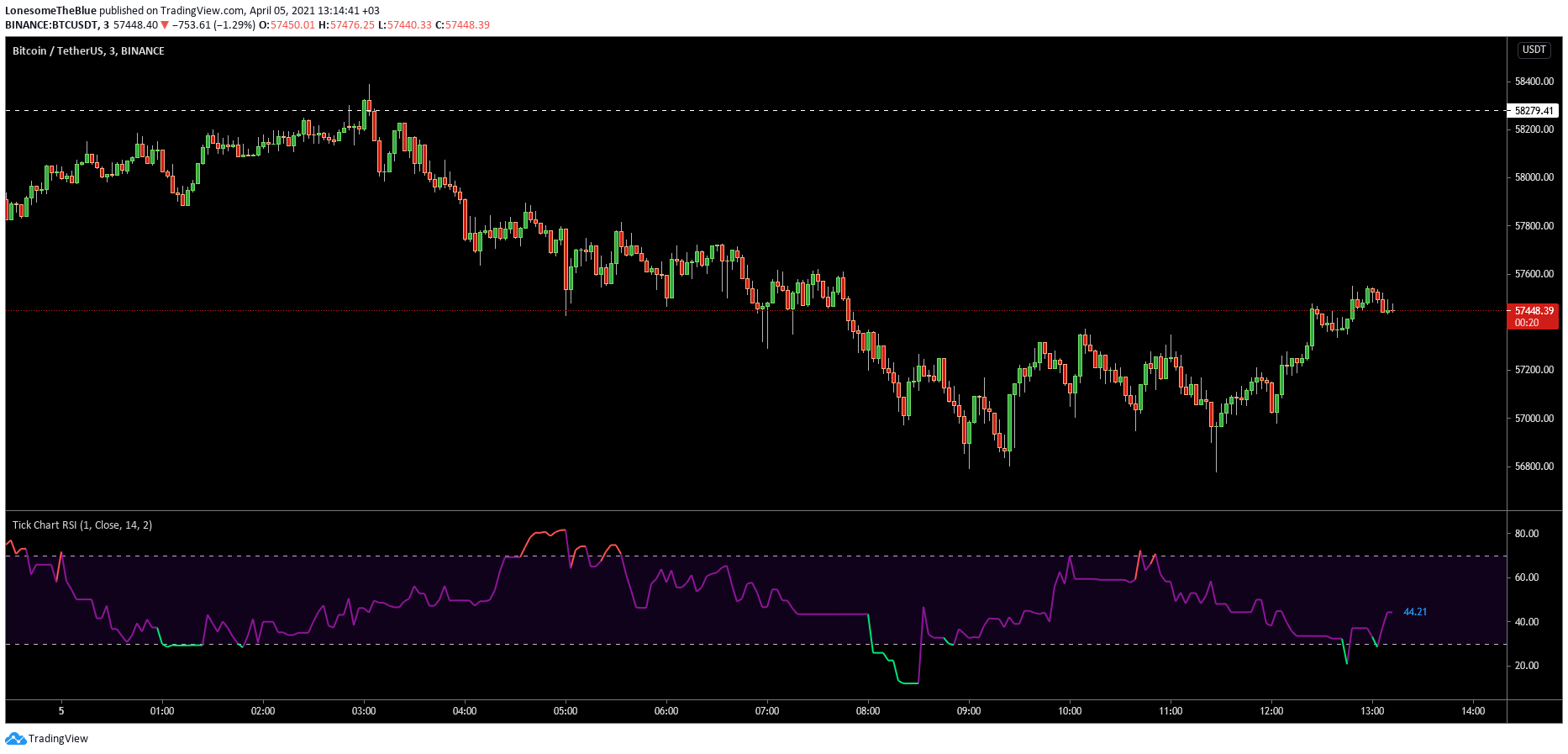Click the 40.00 RSI axis label
Screen dimensions: 1568x754
1527,622
